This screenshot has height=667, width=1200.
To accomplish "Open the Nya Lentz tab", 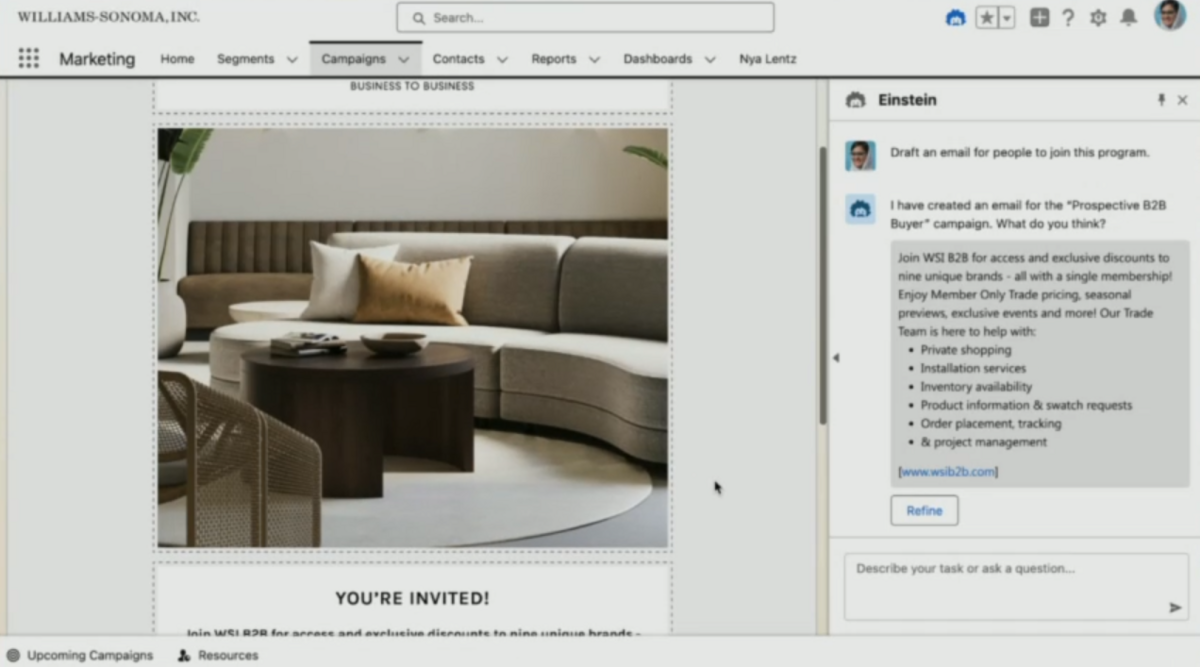I will (x=768, y=59).
